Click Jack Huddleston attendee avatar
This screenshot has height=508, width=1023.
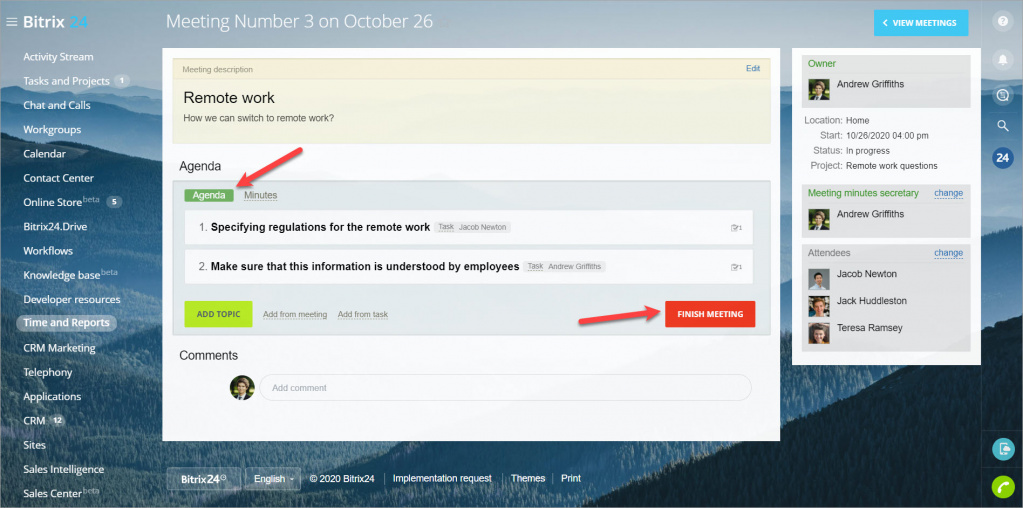(x=819, y=306)
